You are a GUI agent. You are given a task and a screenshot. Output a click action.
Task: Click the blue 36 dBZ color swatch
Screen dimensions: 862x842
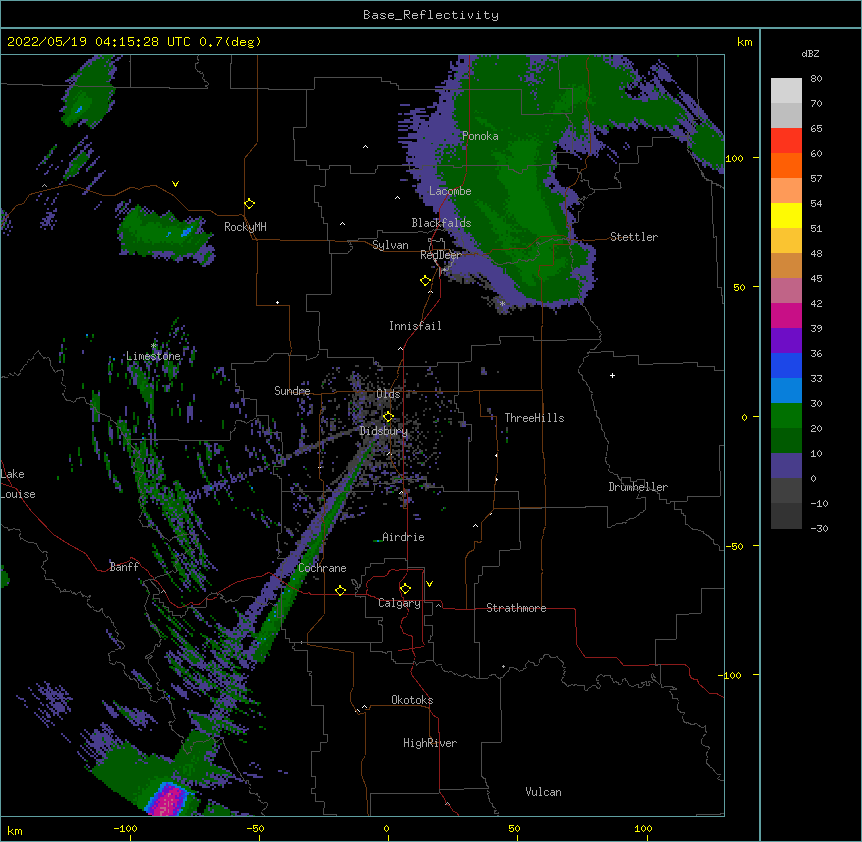tap(786, 365)
